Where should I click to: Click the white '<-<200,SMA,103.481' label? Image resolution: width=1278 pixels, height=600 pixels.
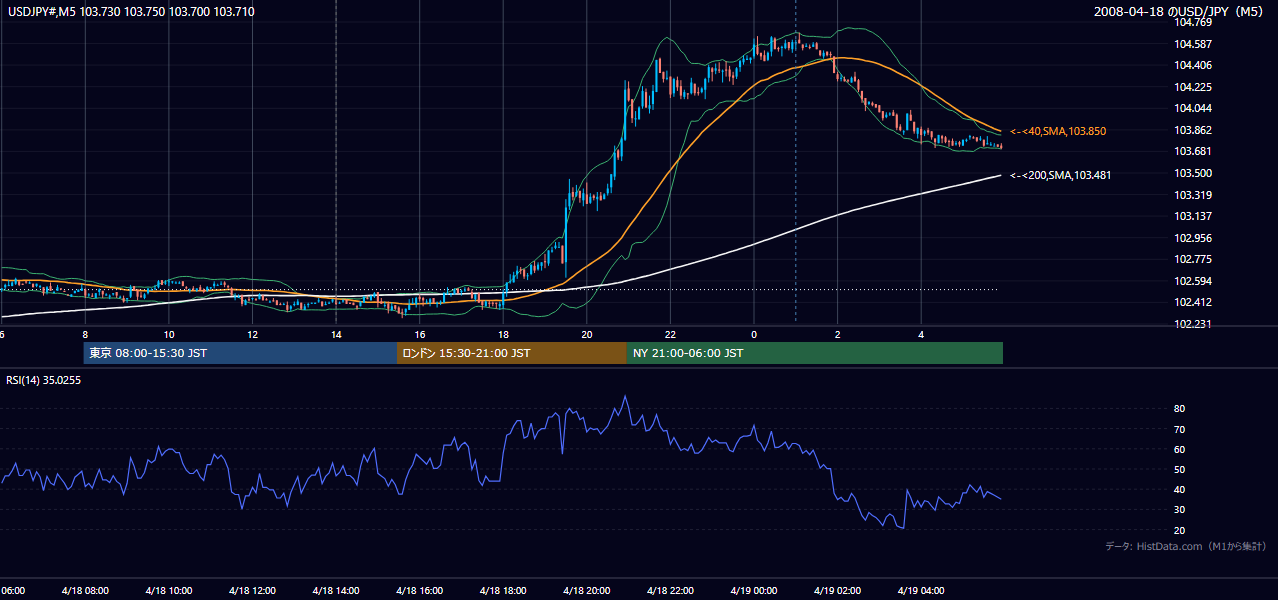click(x=1060, y=175)
